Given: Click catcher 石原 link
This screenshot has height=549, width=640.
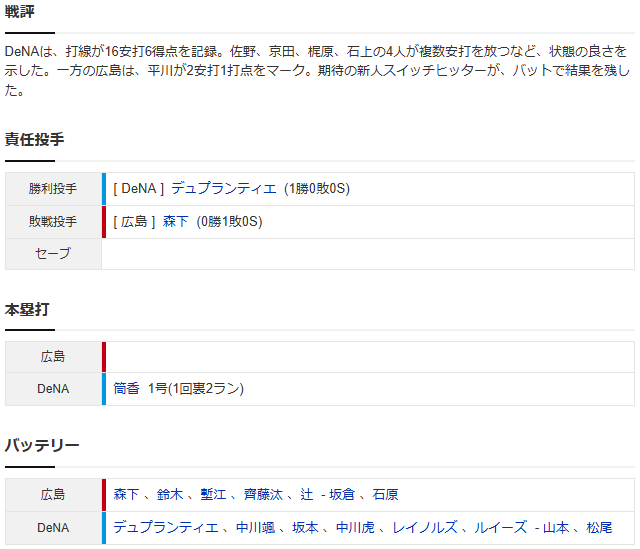Looking at the screenshot, I should pos(385,494).
